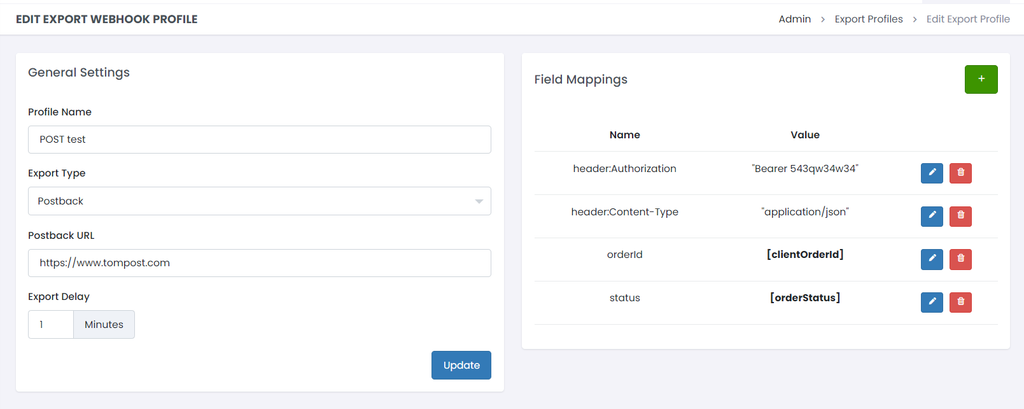Click the Update button
The width and height of the screenshot is (1024, 409).
pos(461,365)
